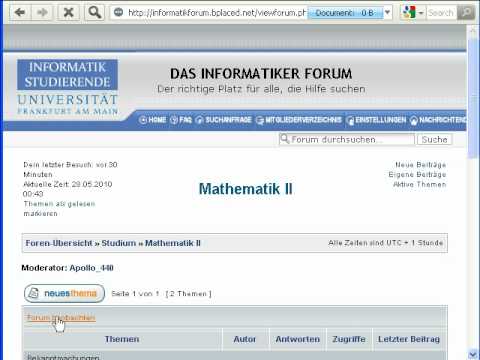
Task: Click the Google search engine icon
Action: pos(409,13)
